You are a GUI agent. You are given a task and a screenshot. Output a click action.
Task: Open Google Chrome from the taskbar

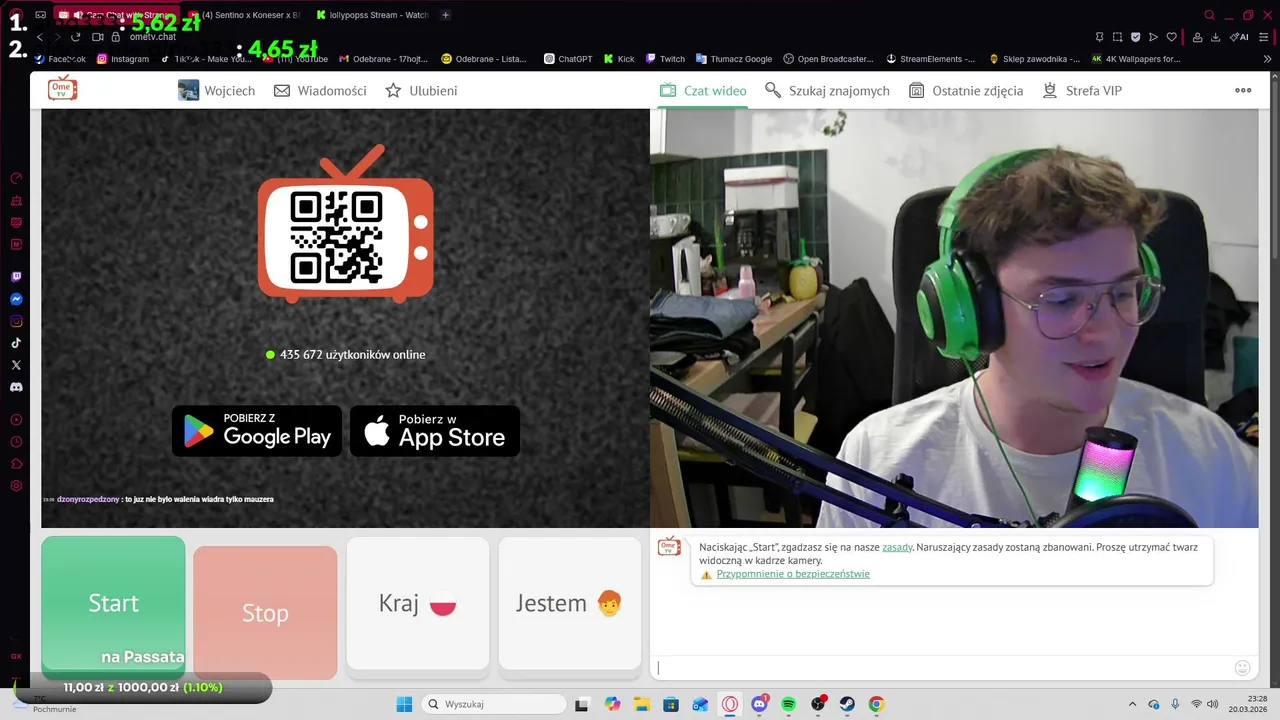point(876,704)
